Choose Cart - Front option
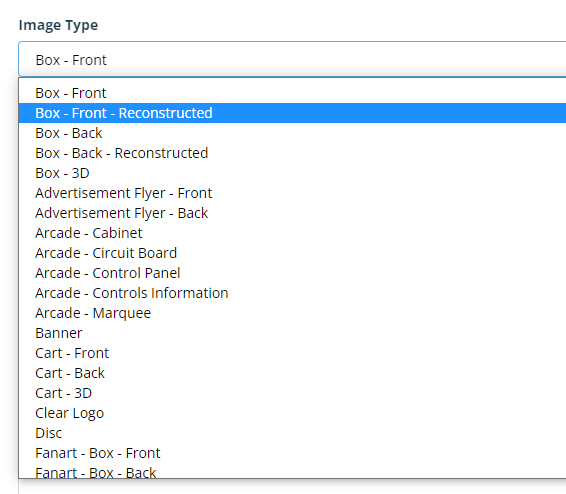This screenshot has width=566, height=494. 292,353
